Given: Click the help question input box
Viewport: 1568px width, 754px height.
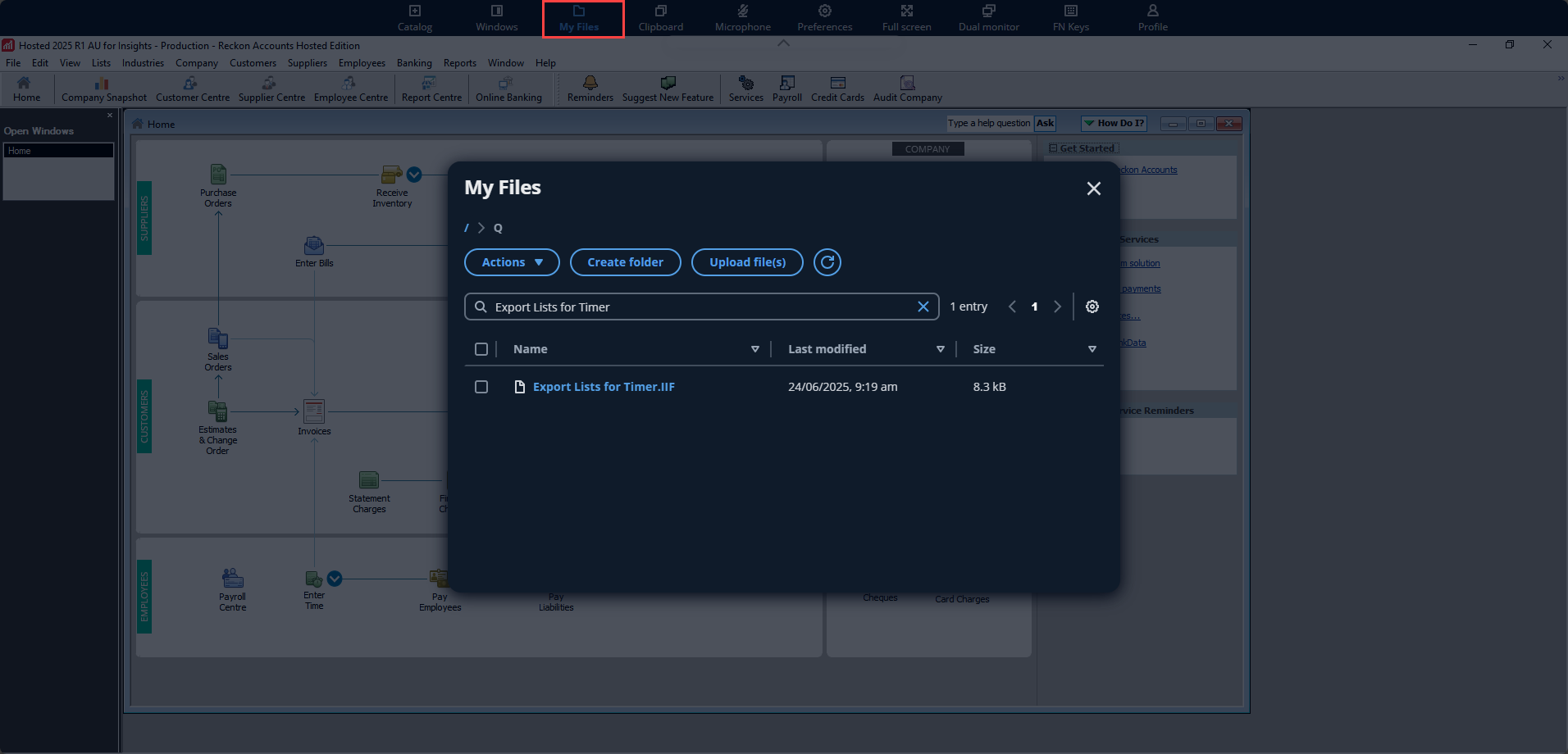Looking at the screenshot, I should coord(989,123).
